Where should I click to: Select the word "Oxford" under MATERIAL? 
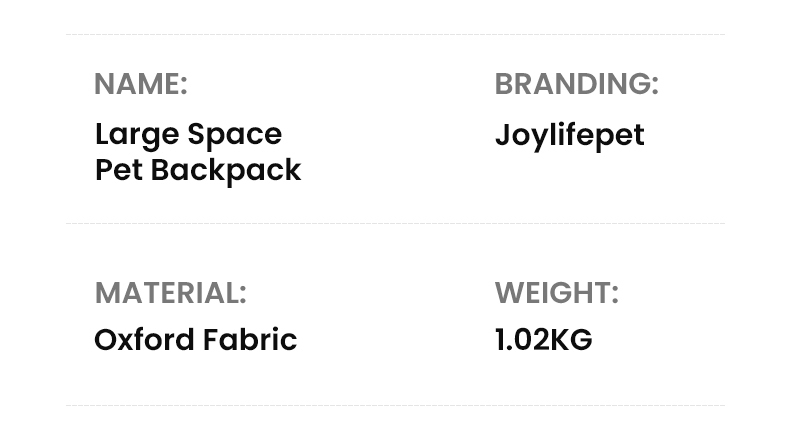pos(144,340)
